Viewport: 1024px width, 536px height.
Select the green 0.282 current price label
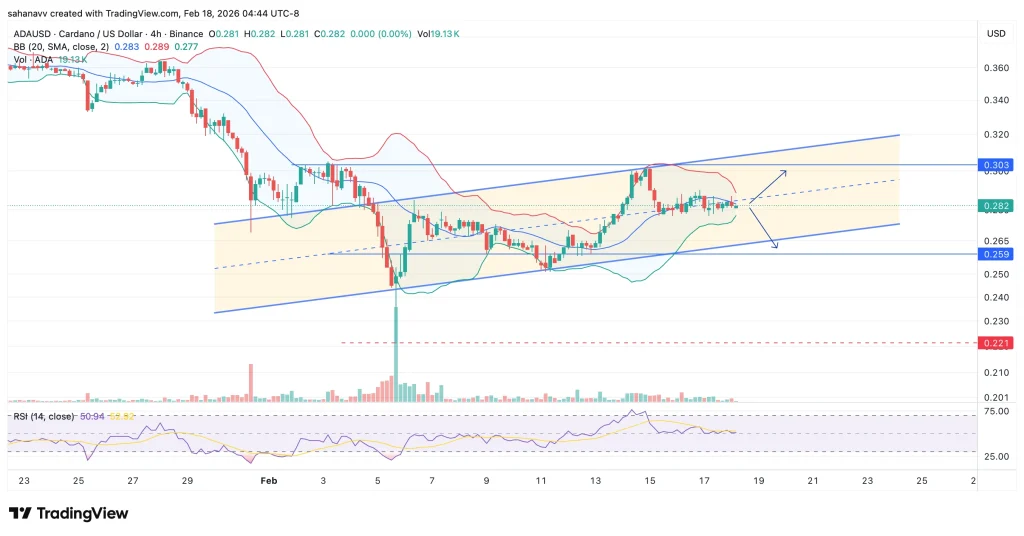pos(997,206)
